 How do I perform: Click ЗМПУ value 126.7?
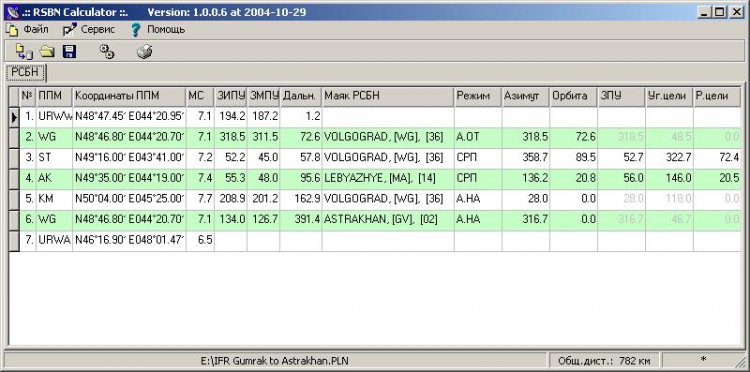click(264, 219)
